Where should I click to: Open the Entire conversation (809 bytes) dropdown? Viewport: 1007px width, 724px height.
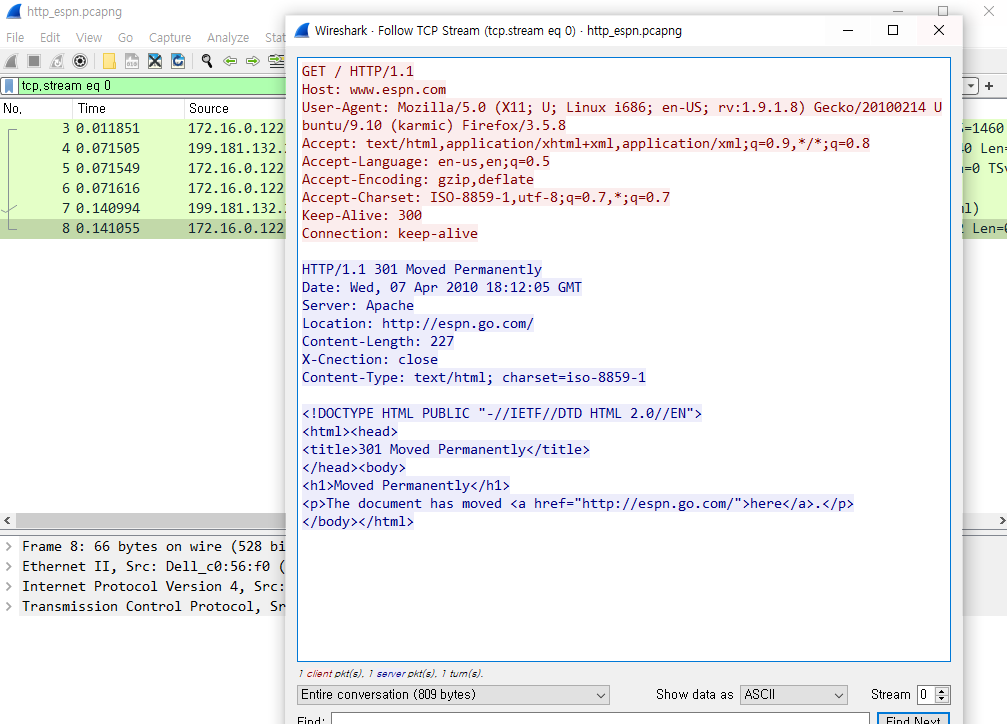click(453, 694)
